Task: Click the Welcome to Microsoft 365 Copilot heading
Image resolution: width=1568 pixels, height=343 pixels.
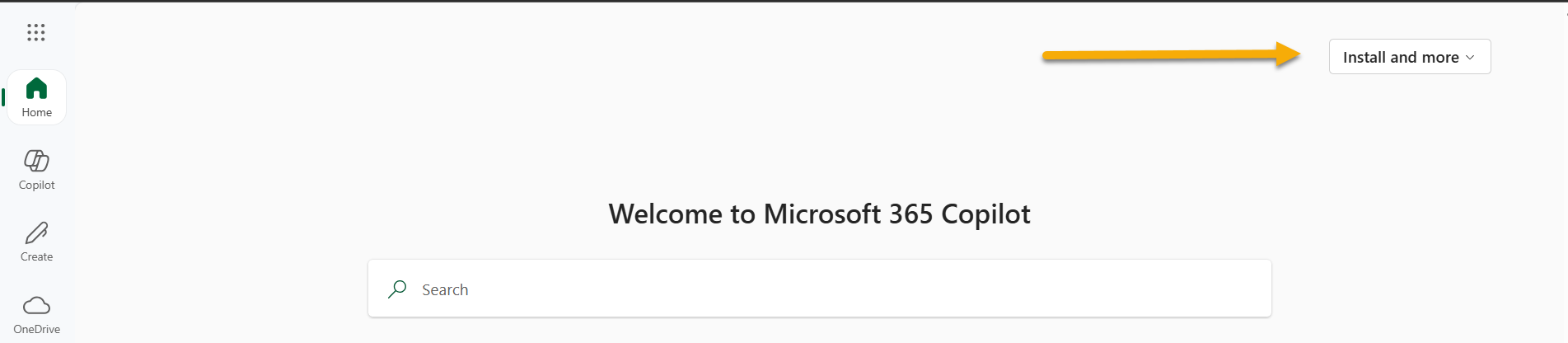Action: pos(819,214)
